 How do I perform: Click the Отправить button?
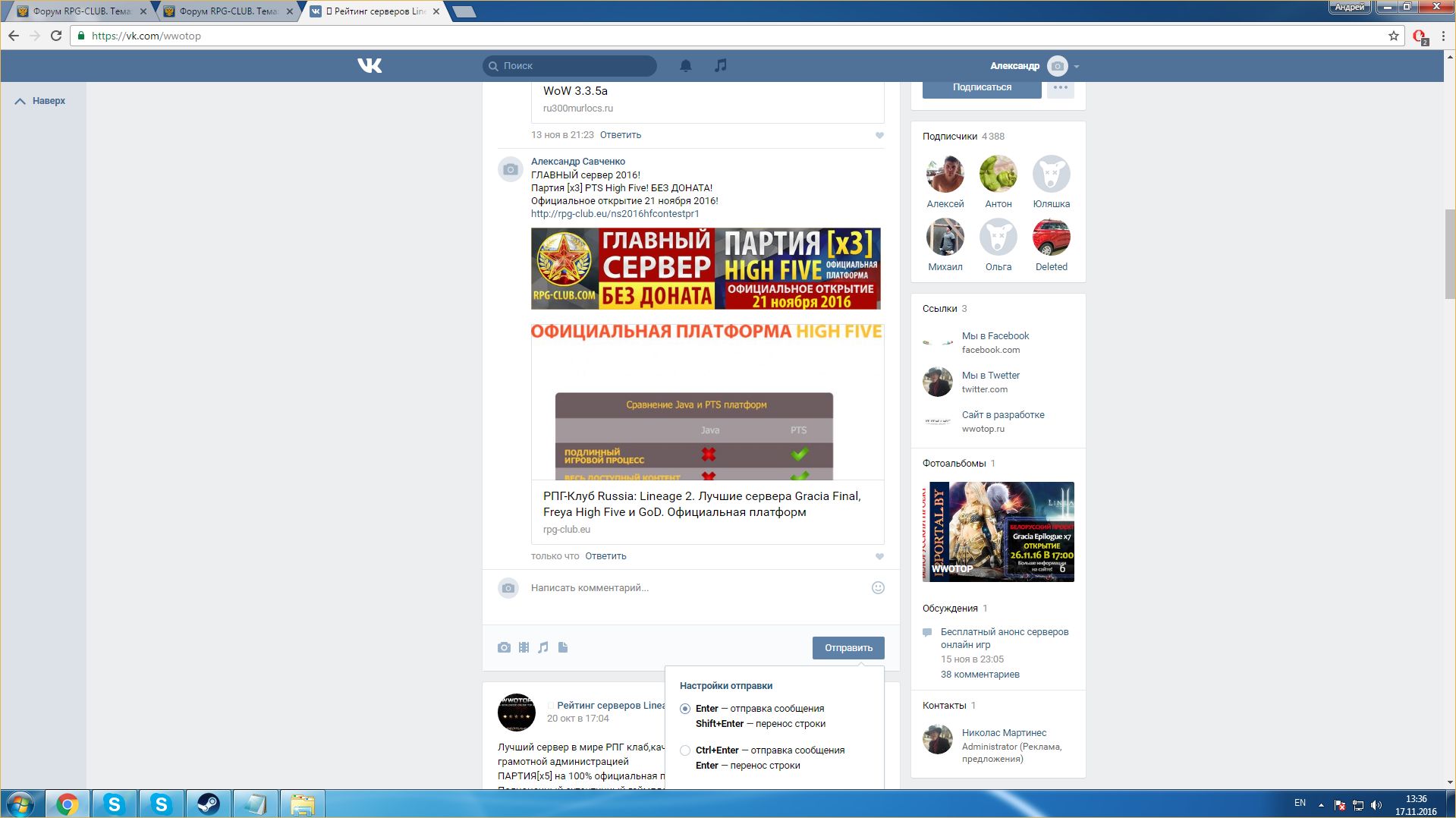click(848, 648)
